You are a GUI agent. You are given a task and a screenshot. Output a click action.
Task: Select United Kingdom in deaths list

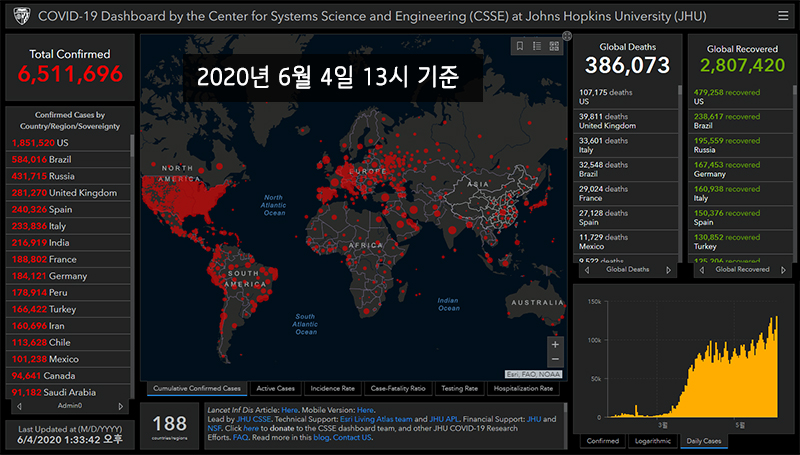[x=626, y=121]
